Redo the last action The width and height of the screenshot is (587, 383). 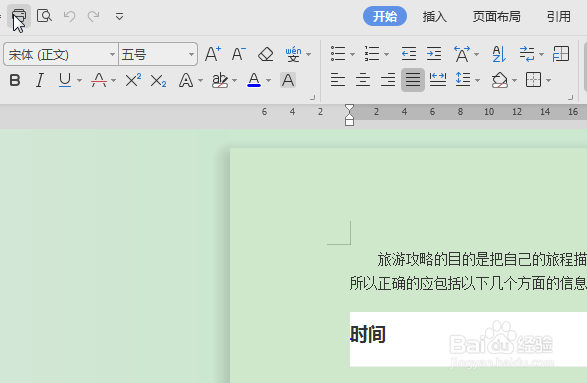tap(94, 16)
